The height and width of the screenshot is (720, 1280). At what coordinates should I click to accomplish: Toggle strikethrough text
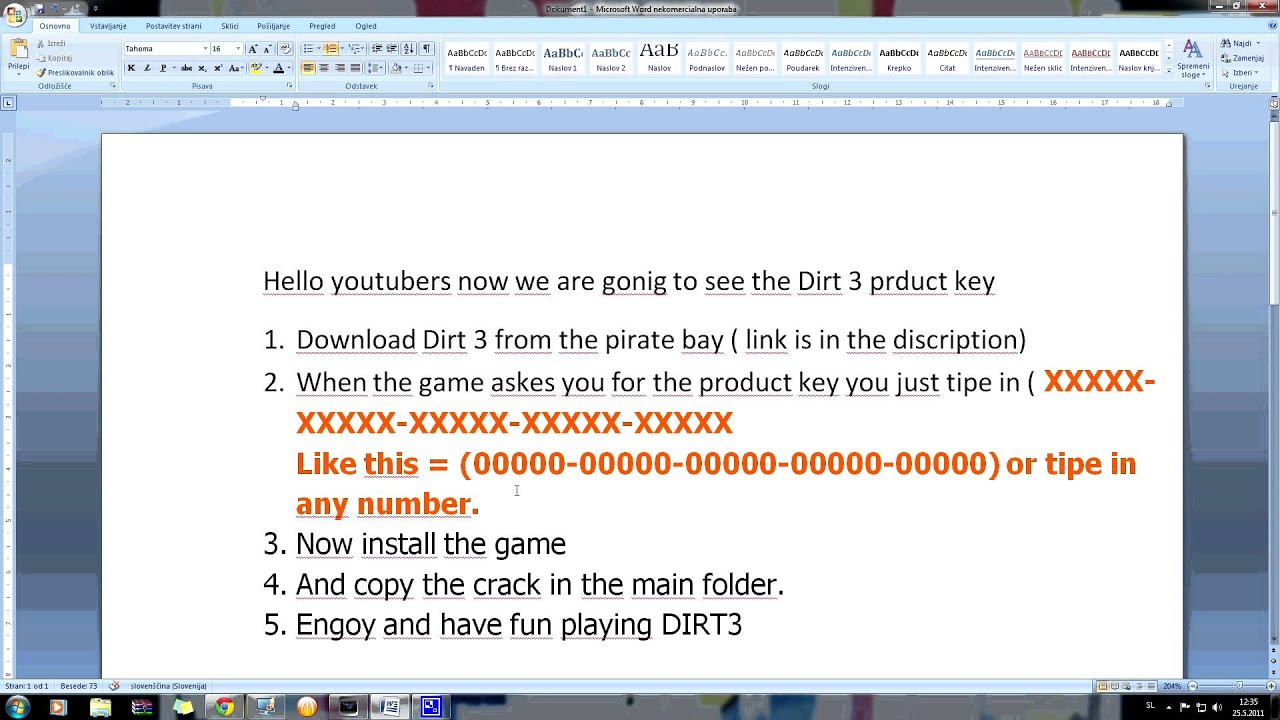pyautogui.click(x=186, y=68)
